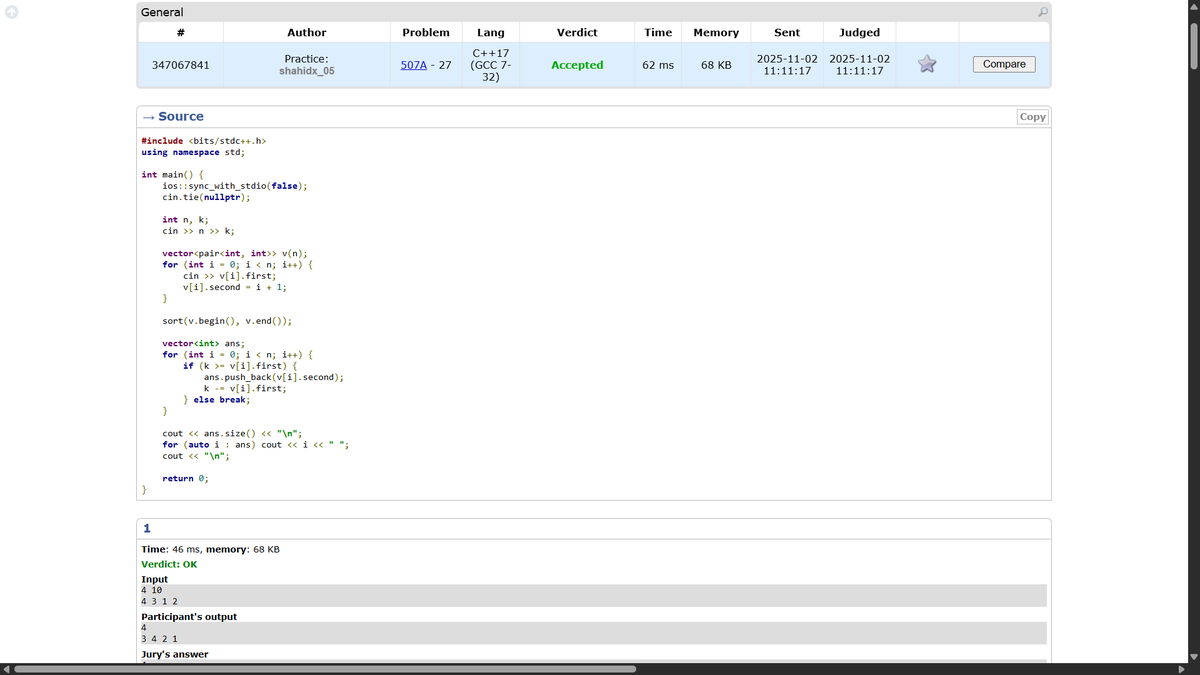Click the Time: 46 ms, memory: 68 KB line
This screenshot has width=1200, height=675.
coord(210,549)
